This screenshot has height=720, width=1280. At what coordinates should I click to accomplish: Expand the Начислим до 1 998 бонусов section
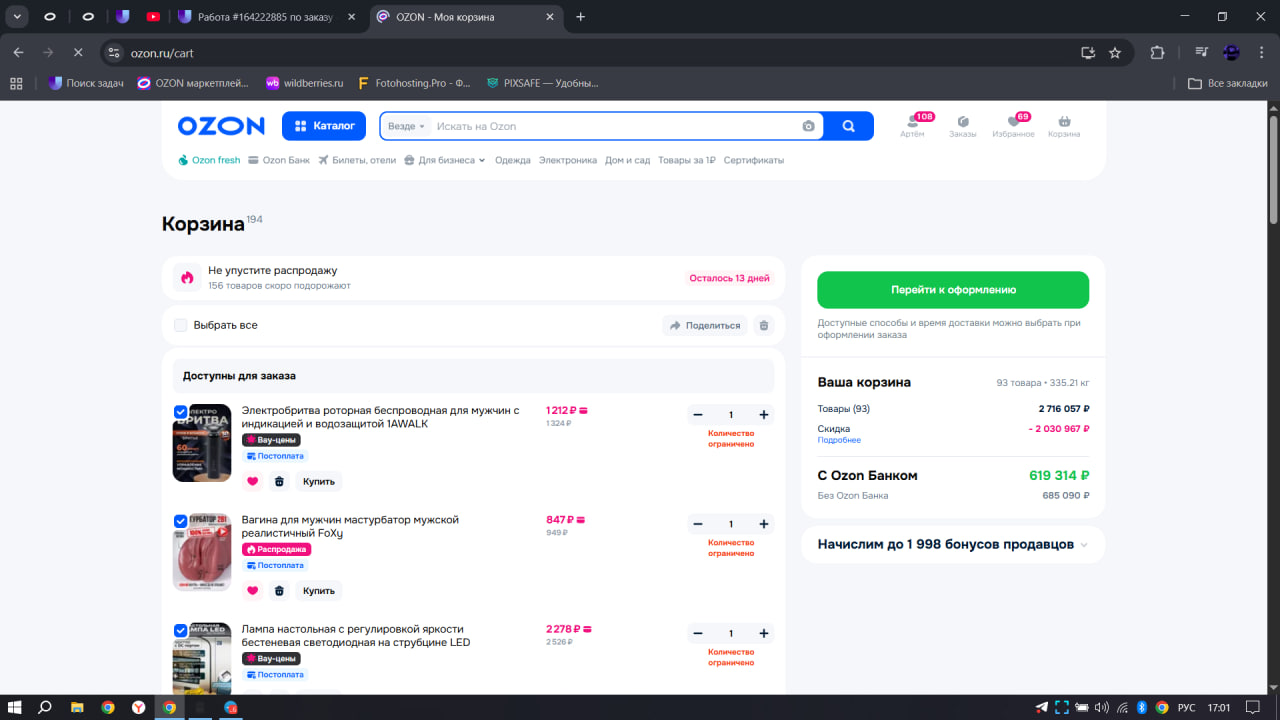pos(1084,545)
